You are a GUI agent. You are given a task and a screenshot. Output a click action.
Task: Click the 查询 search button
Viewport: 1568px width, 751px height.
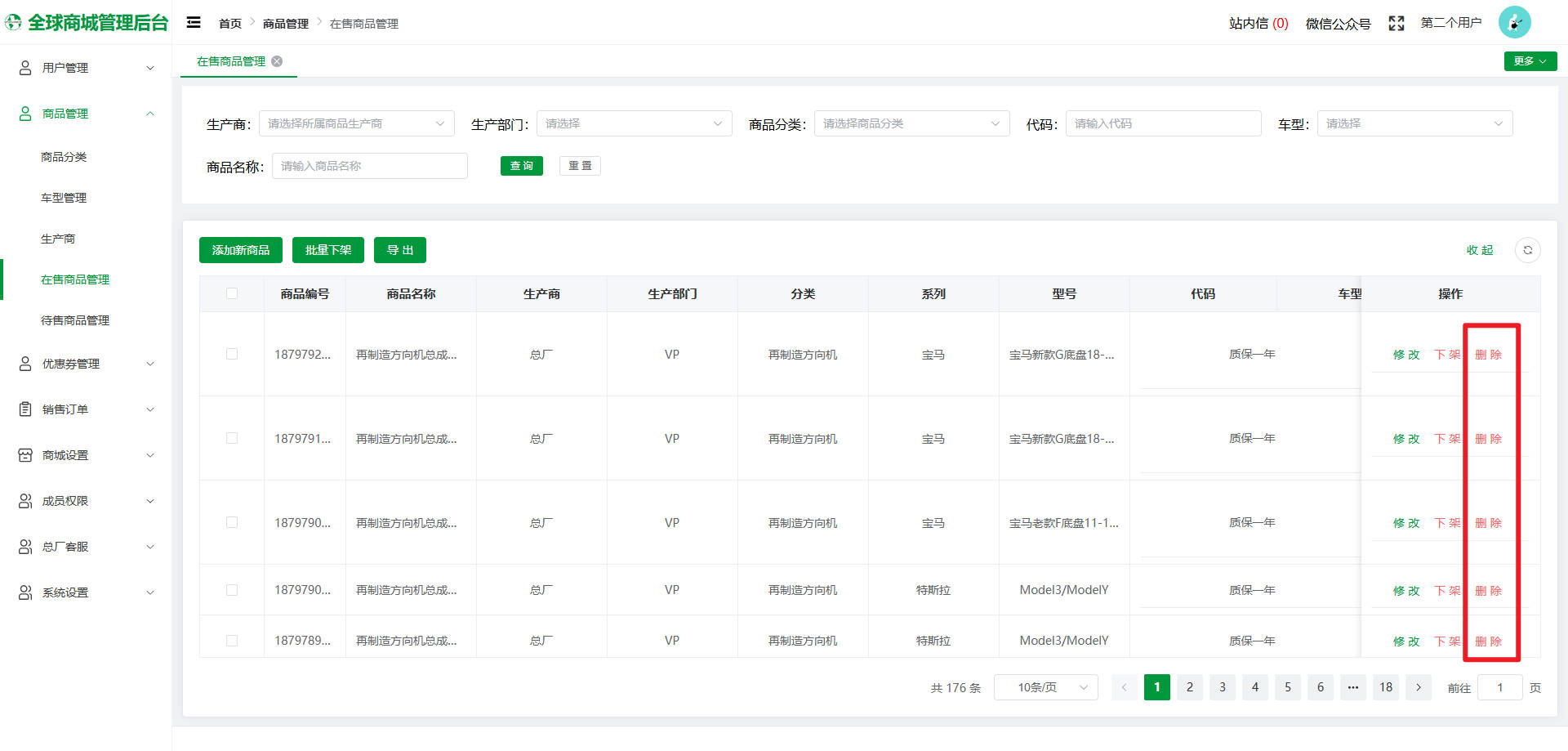521,166
